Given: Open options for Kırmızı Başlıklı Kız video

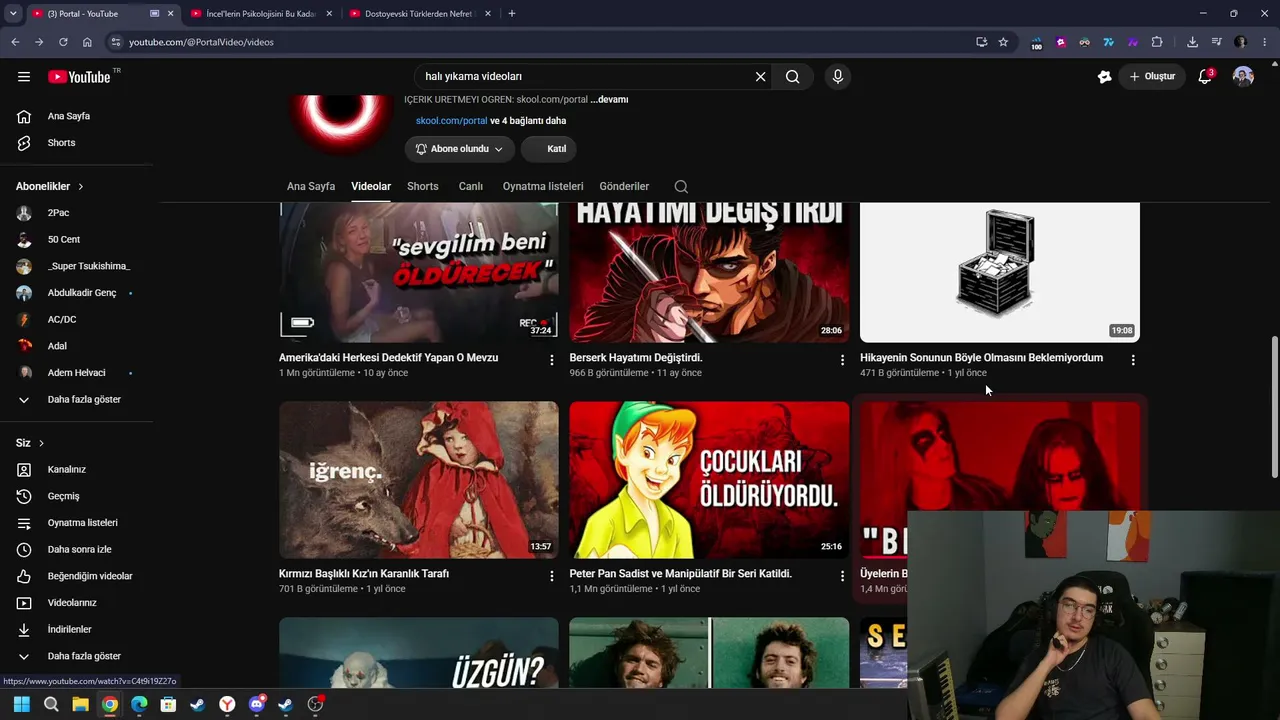Looking at the screenshot, I should click(x=552, y=576).
